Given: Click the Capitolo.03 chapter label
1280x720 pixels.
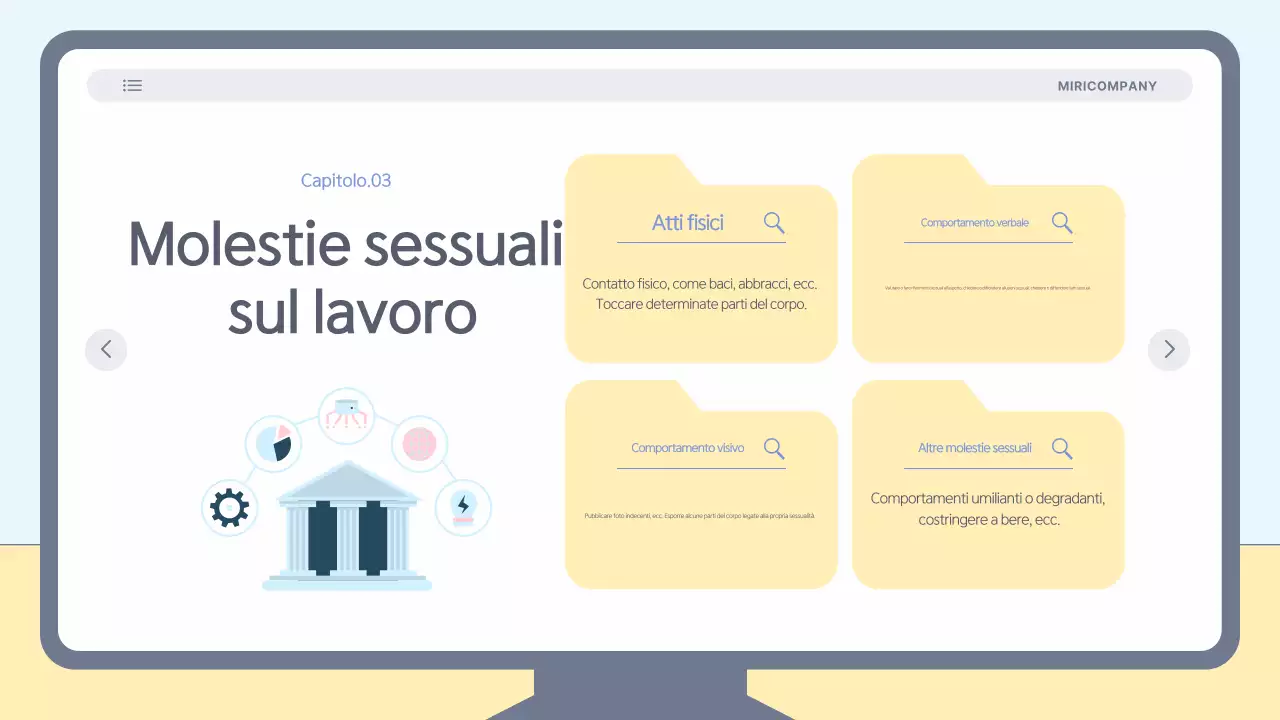Looking at the screenshot, I should coord(346,180).
